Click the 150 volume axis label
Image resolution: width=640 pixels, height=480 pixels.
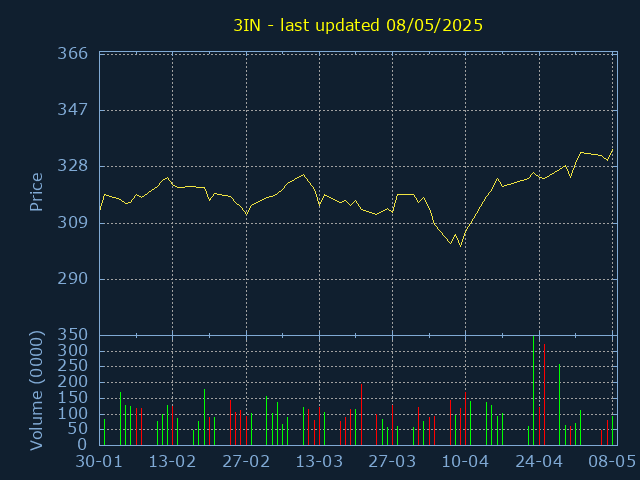[73, 398]
